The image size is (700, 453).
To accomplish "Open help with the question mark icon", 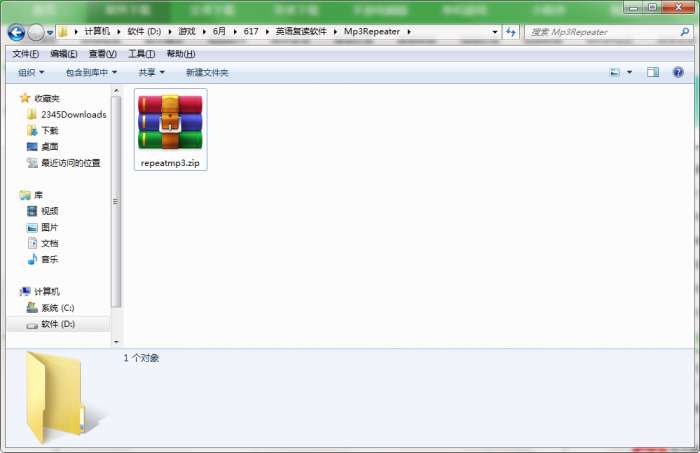I will pos(678,72).
